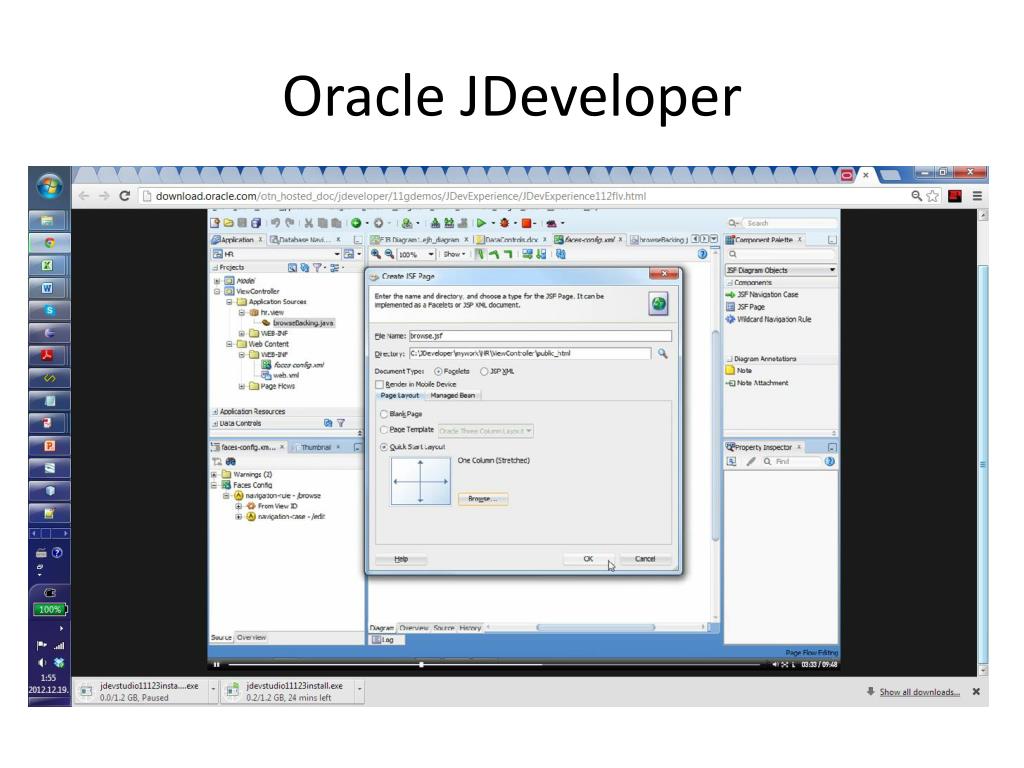
Task: Enable Render in Mobile Device checkbox
Action: click(379, 385)
